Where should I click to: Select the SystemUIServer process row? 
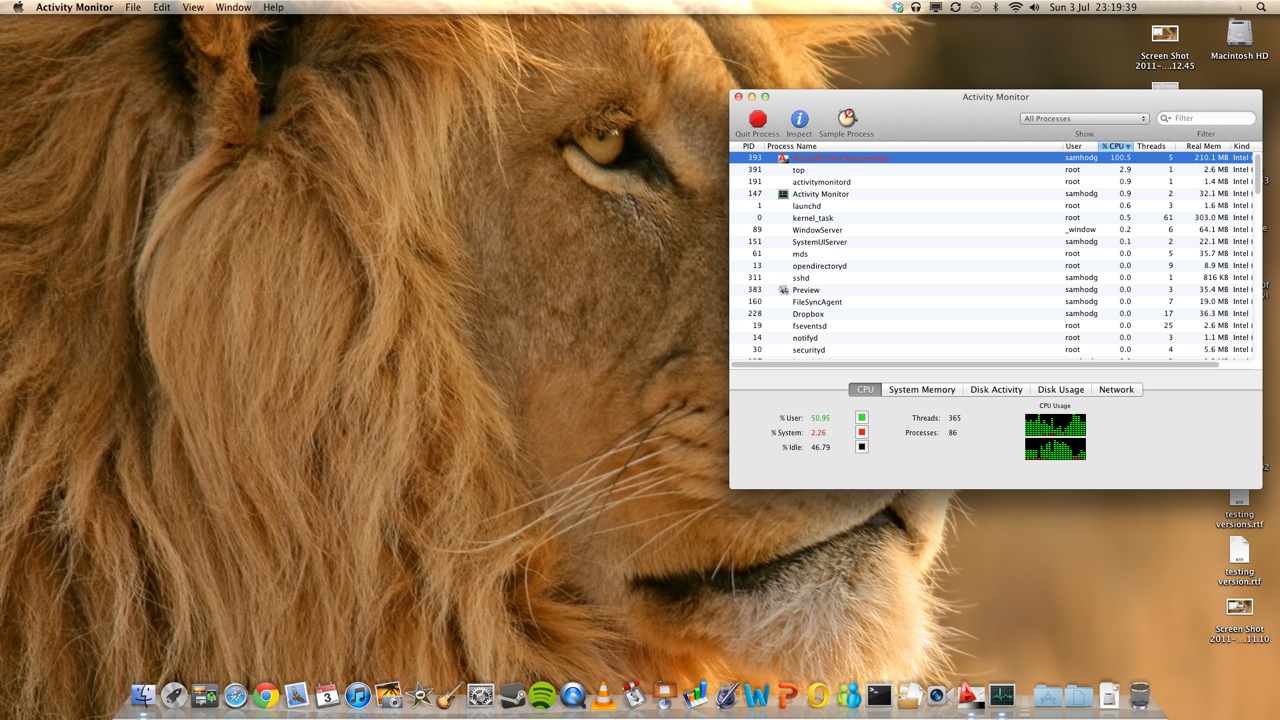[991, 242]
